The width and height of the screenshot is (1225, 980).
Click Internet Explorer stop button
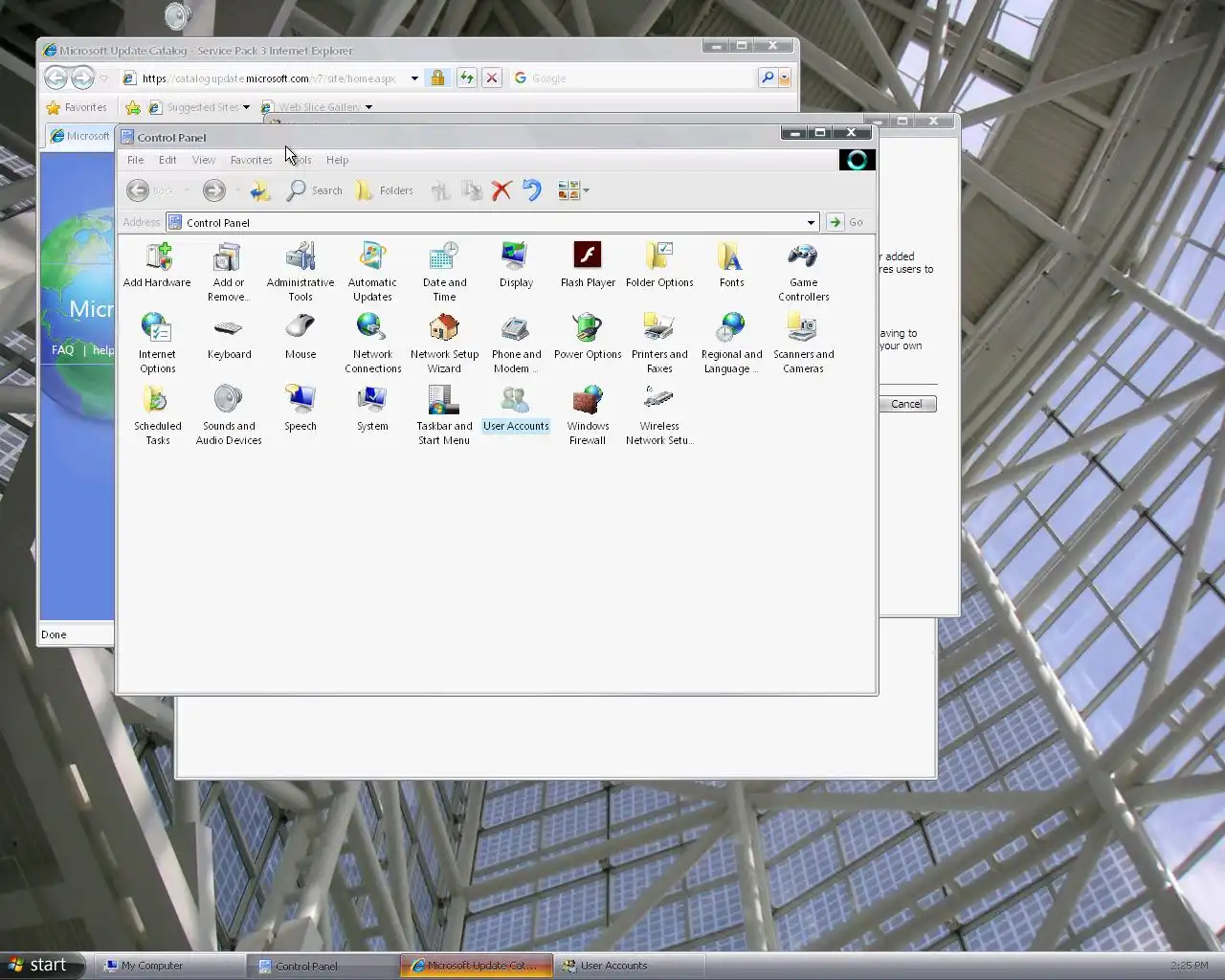[x=492, y=78]
